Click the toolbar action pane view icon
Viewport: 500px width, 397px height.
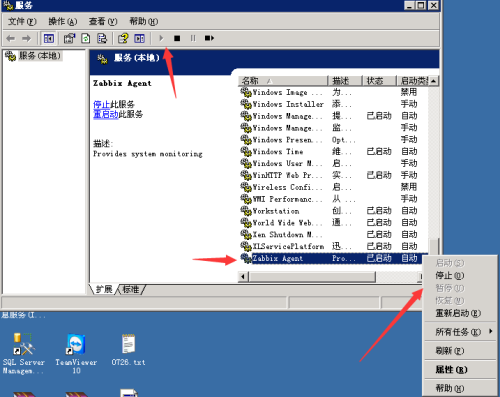pyautogui.click(x=139, y=39)
